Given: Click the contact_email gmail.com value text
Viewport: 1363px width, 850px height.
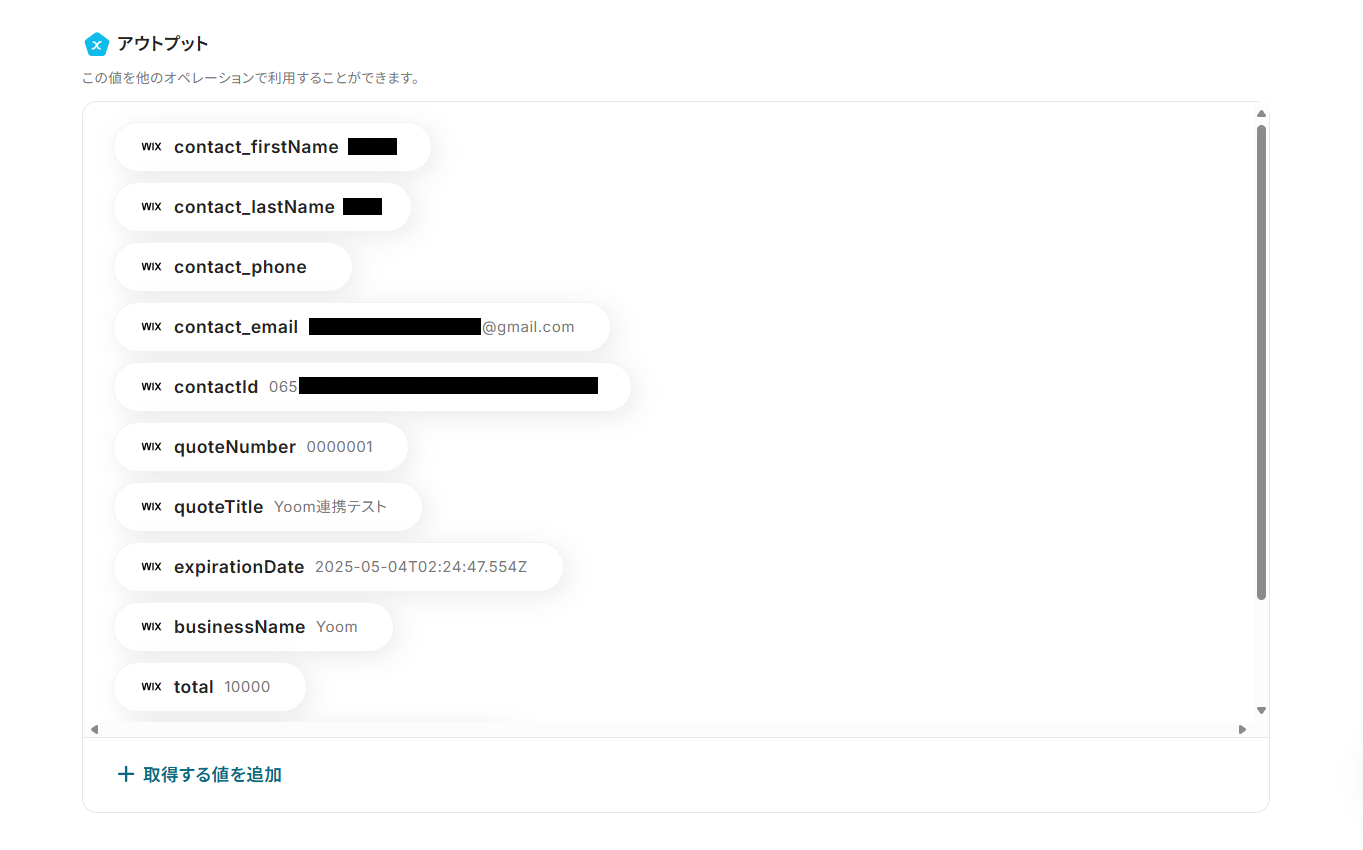Looking at the screenshot, I should (528, 327).
